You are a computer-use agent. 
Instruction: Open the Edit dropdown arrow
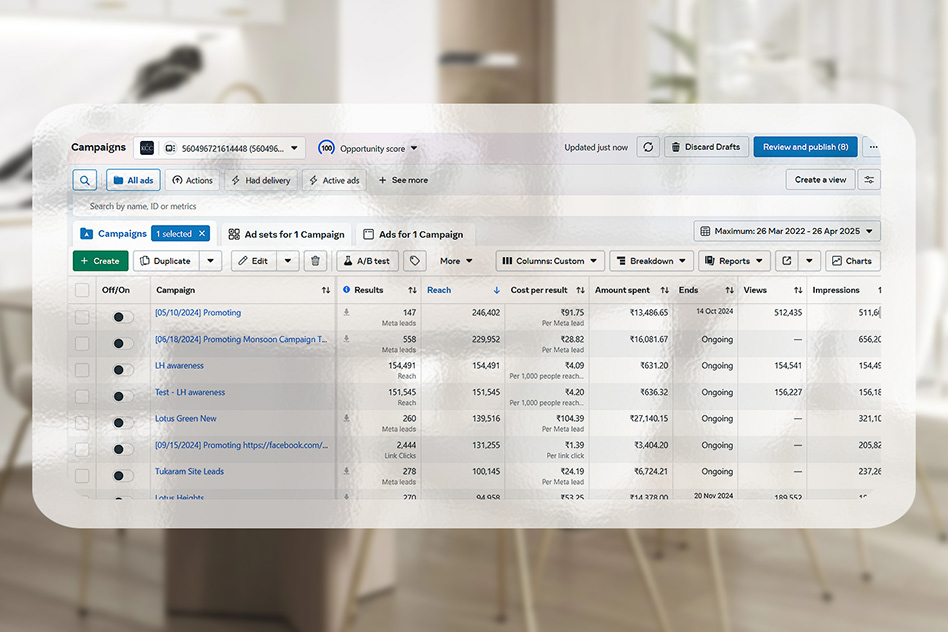click(288, 261)
